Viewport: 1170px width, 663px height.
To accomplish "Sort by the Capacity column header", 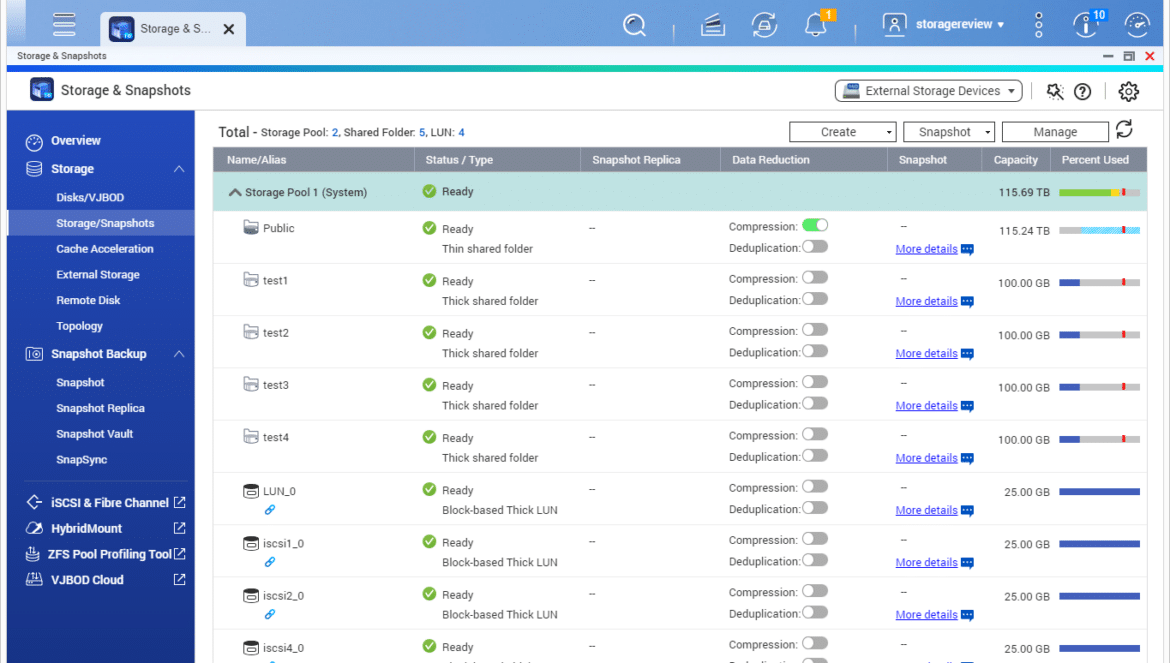I will coord(1016,160).
